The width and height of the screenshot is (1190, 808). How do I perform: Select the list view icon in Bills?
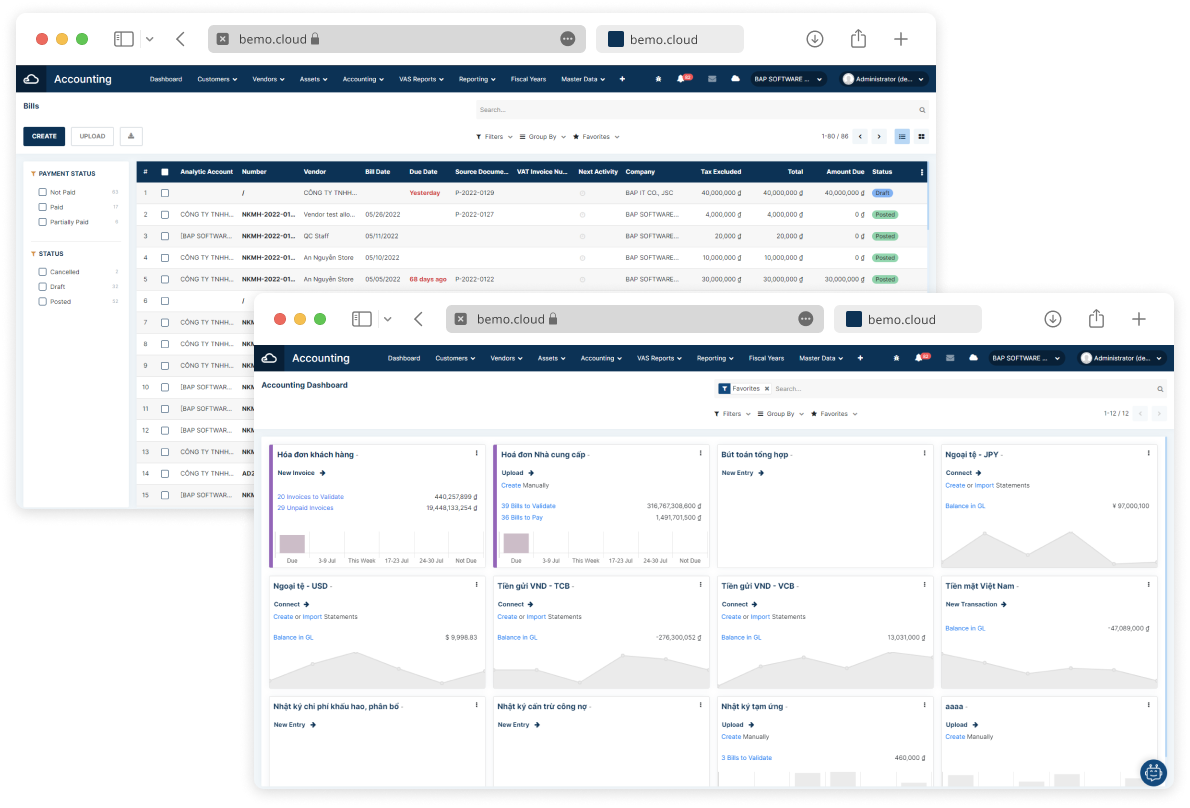point(902,137)
